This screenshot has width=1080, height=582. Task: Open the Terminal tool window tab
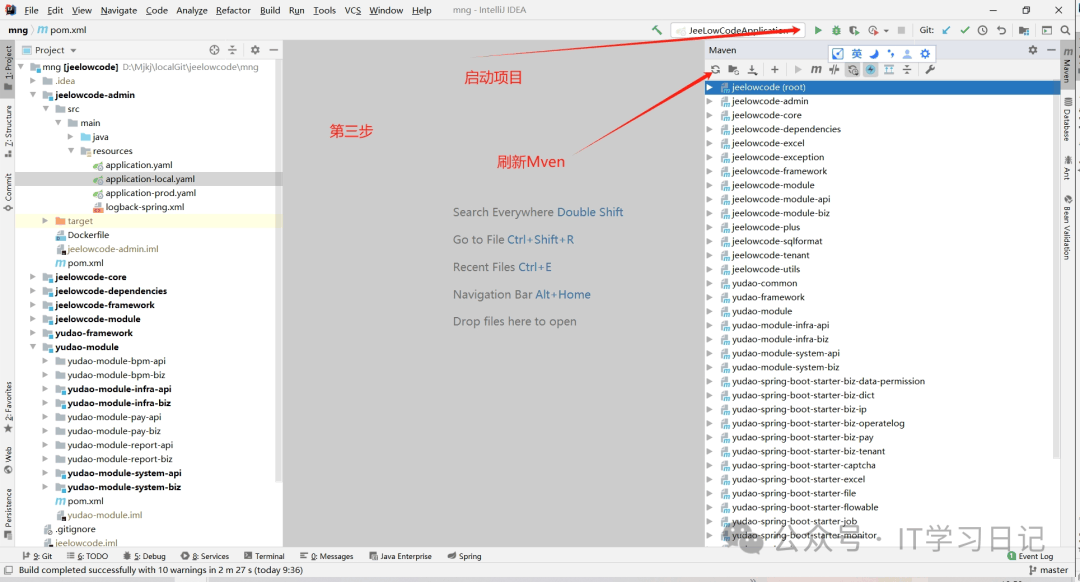(264, 556)
